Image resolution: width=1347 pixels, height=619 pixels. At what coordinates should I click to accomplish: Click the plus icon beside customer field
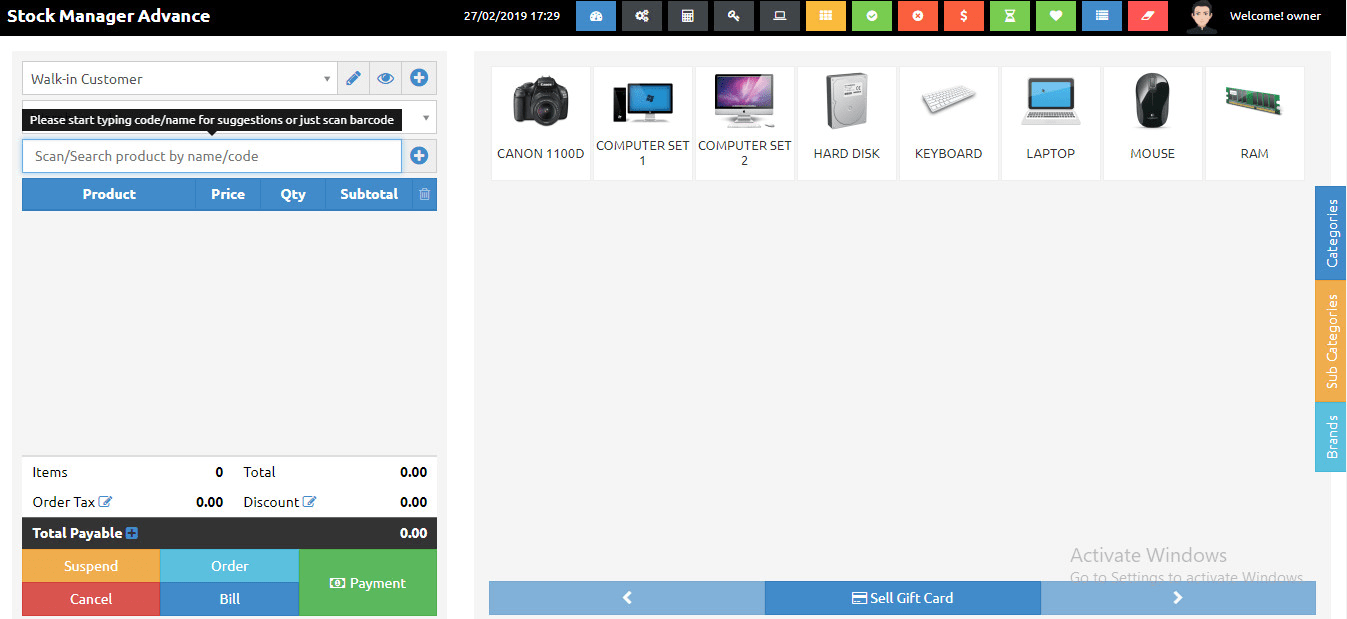[x=419, y=78]
